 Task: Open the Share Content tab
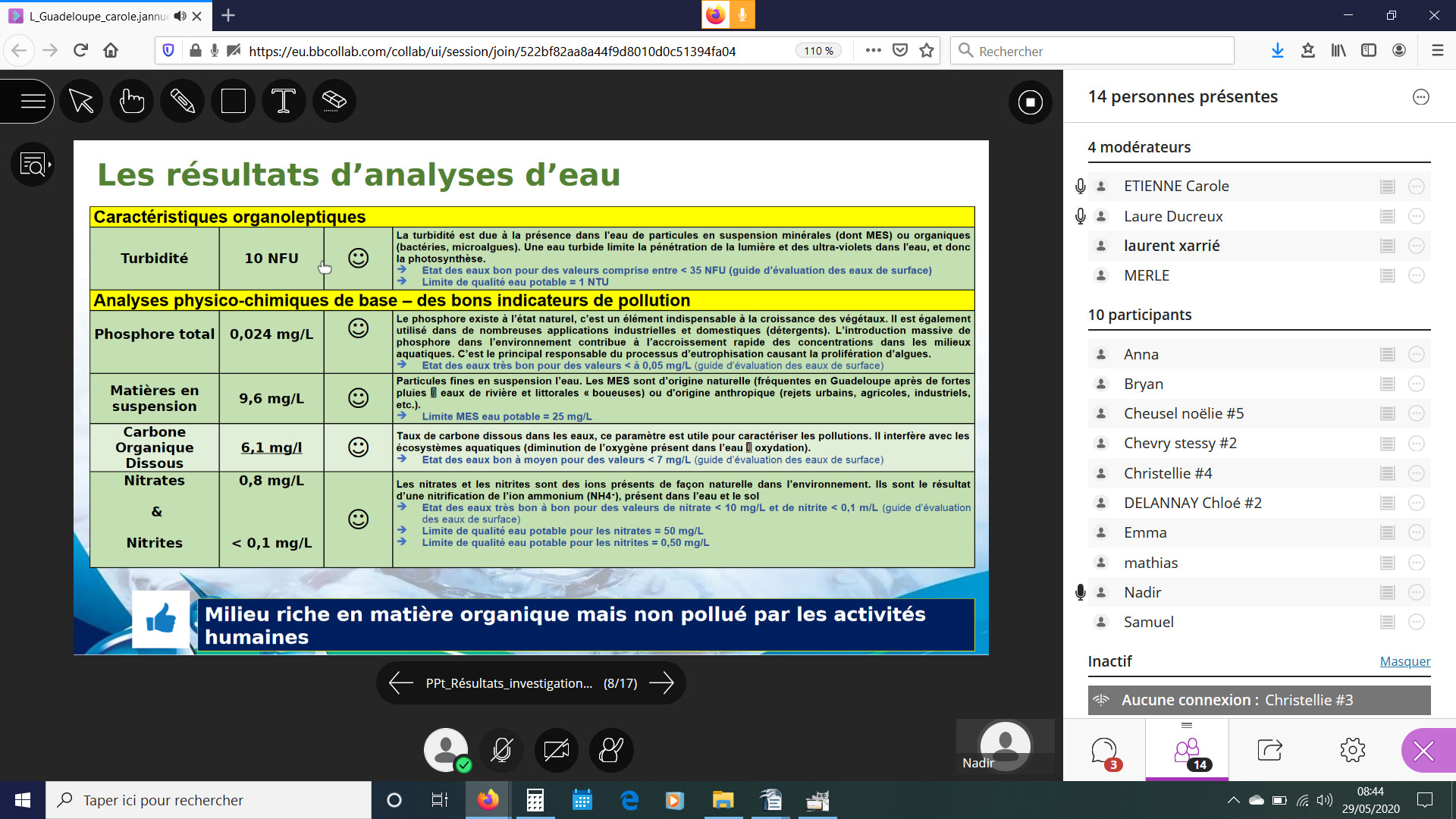pyautogui.click(x=1269, y=751)
